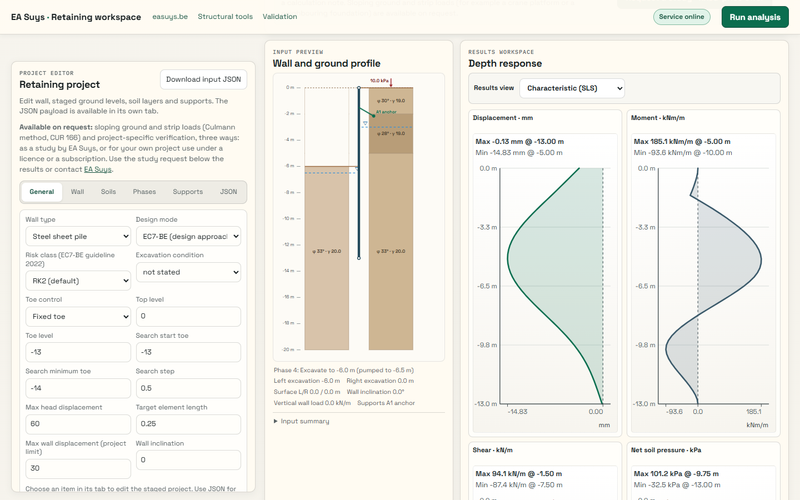This screenshot has width=800, height=500.
Task: Click the A1 anchor label in profile
Action: 386,112
